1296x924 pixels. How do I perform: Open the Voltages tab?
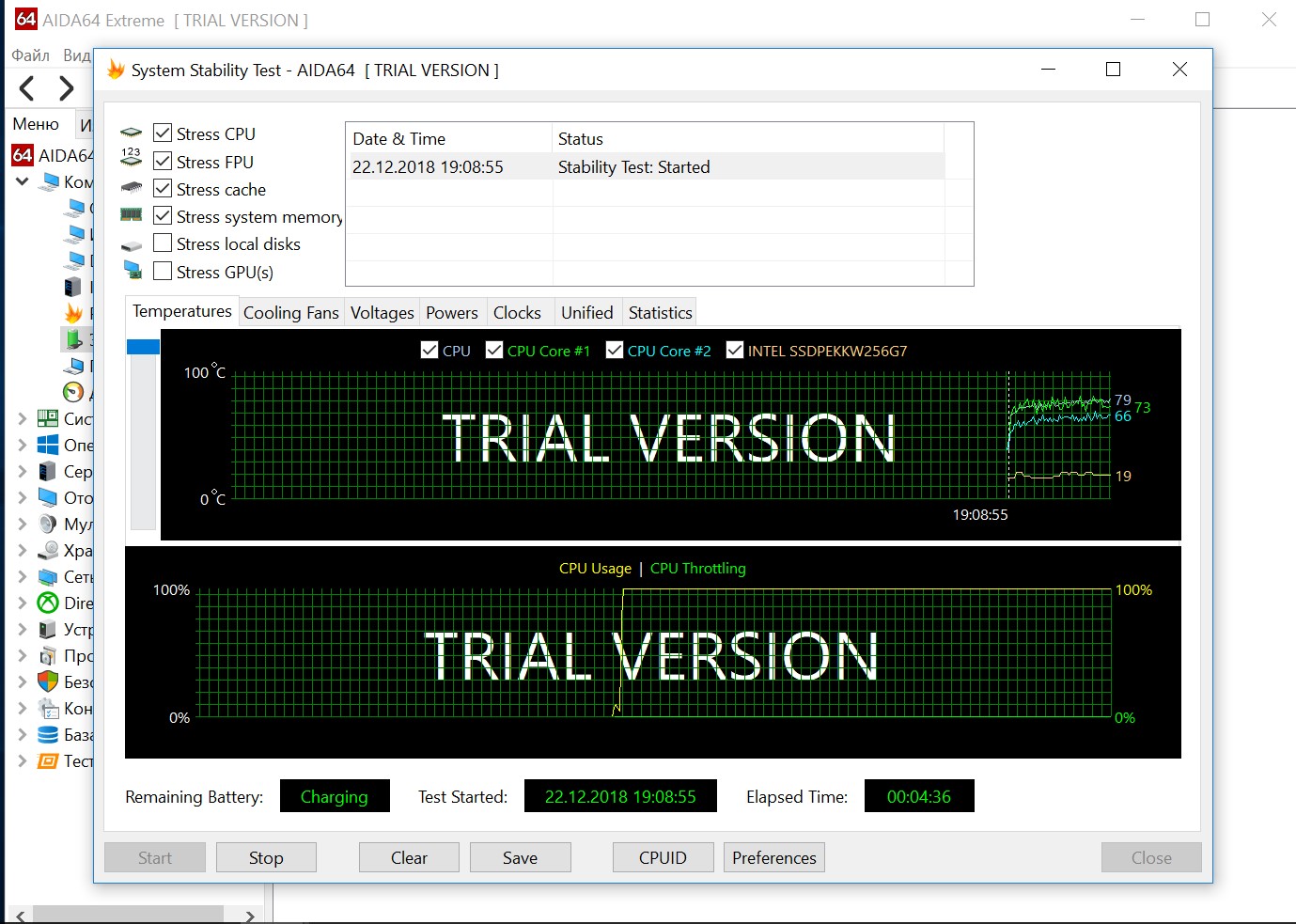(x=383, y=313)
